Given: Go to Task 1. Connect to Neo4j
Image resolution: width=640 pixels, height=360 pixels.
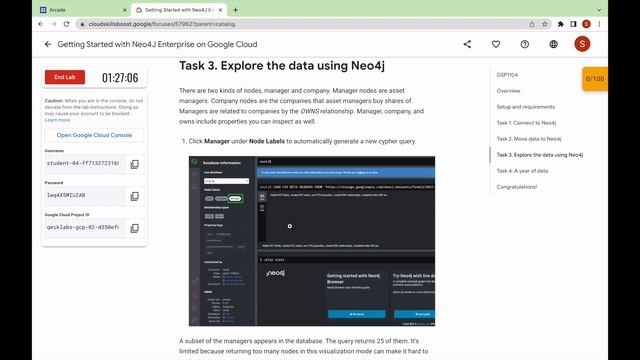Looking at the screenshot, I should click(x=526, y=122).
